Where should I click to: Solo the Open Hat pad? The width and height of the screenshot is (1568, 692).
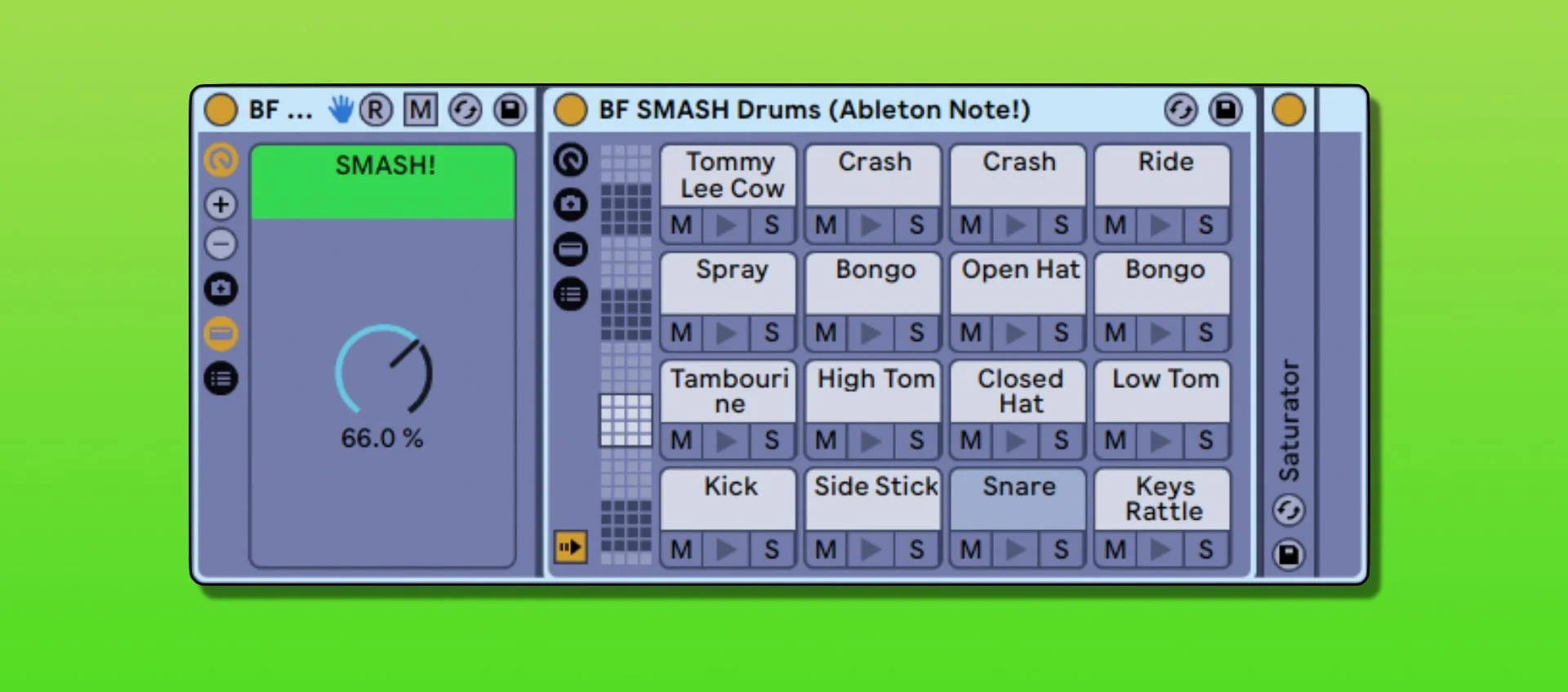tap(1061, 333)
